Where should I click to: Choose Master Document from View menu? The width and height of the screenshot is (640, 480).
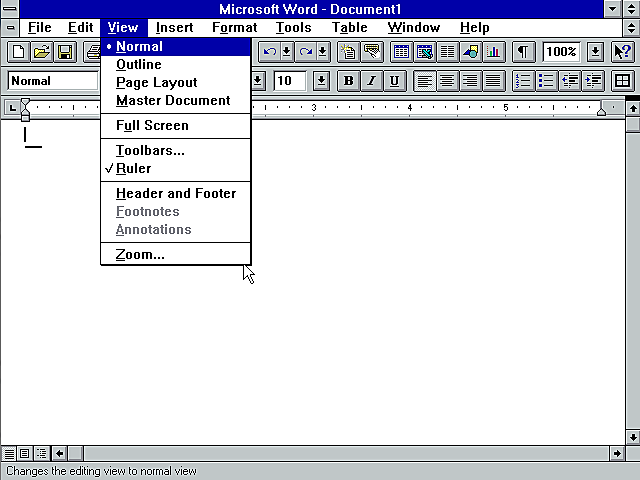[x=176, y=100]
